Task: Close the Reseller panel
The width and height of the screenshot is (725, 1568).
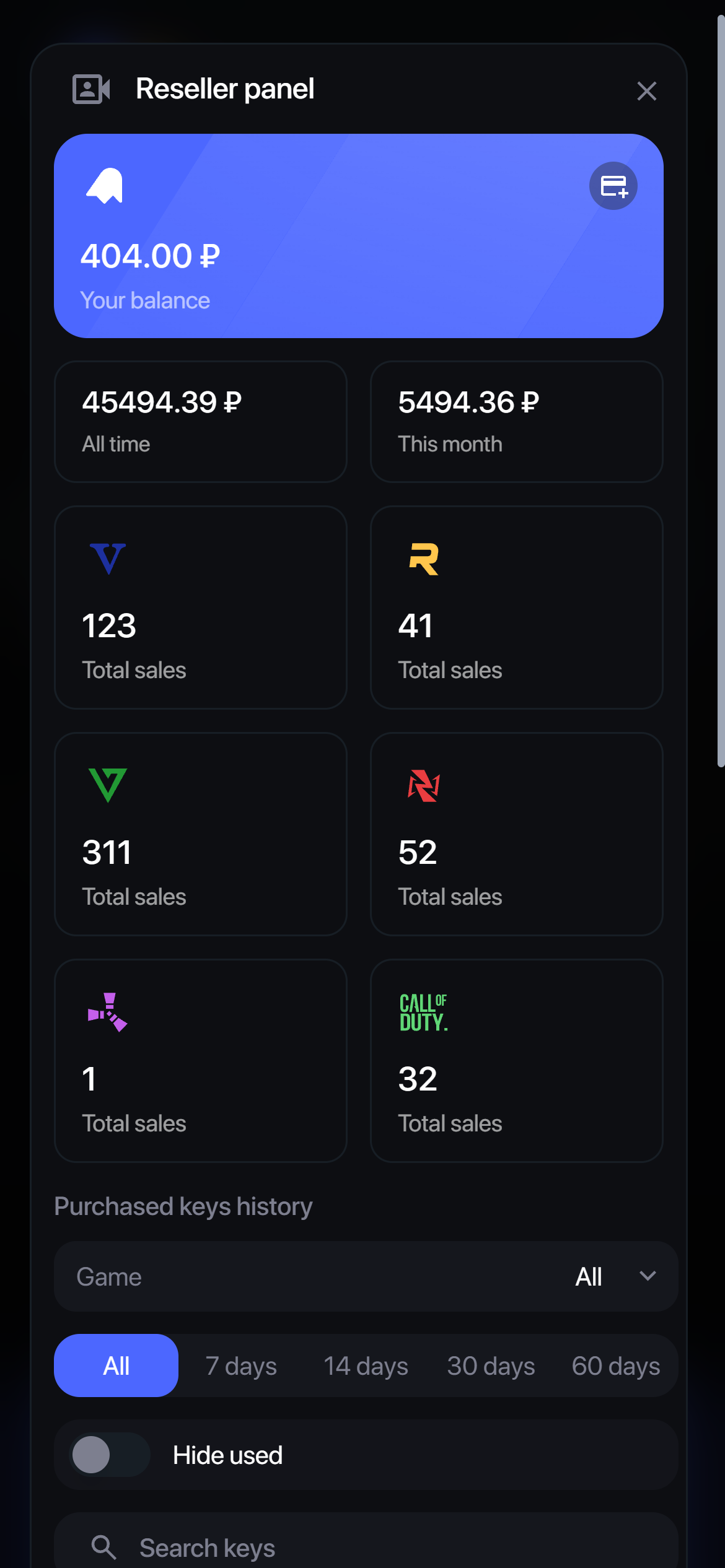Action: 646,91
